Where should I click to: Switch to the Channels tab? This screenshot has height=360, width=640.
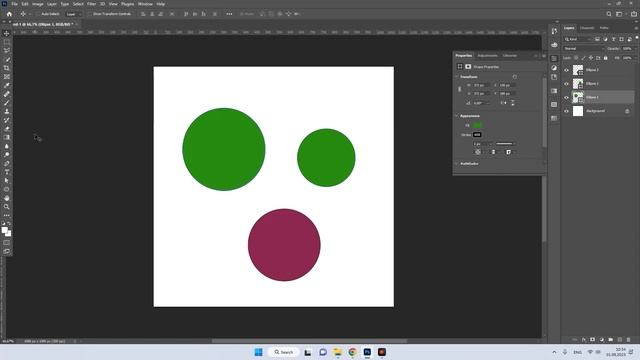pyautogui.click(x=587, y=28)
